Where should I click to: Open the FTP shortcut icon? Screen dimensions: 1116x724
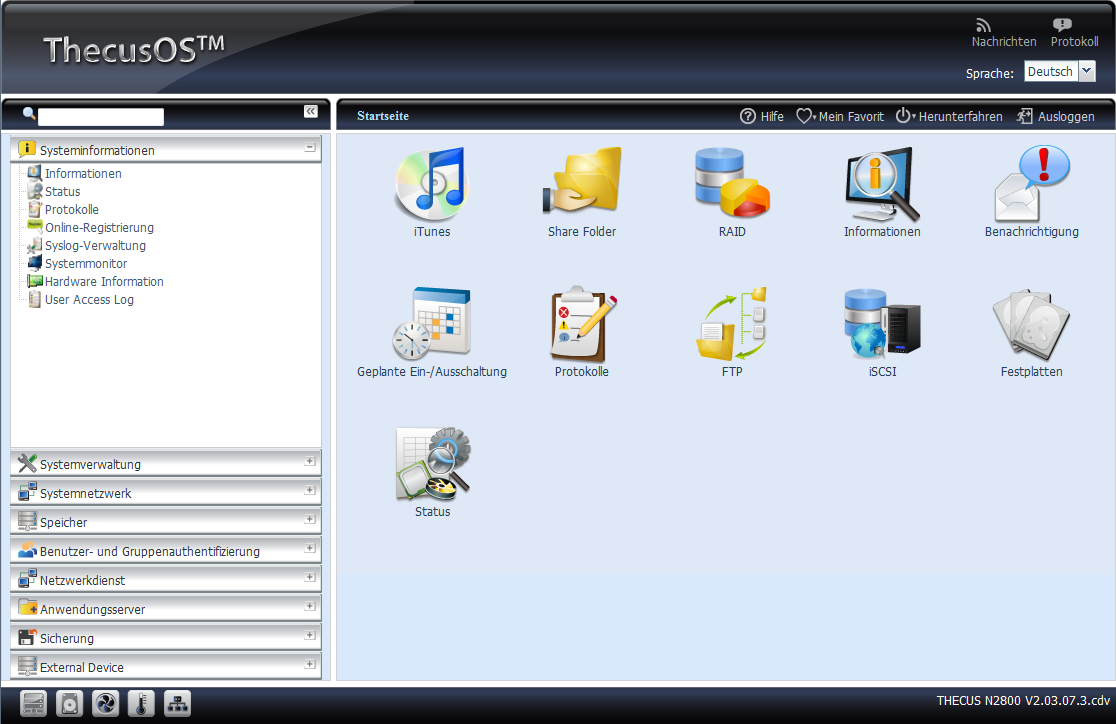[x=732, y=324]
